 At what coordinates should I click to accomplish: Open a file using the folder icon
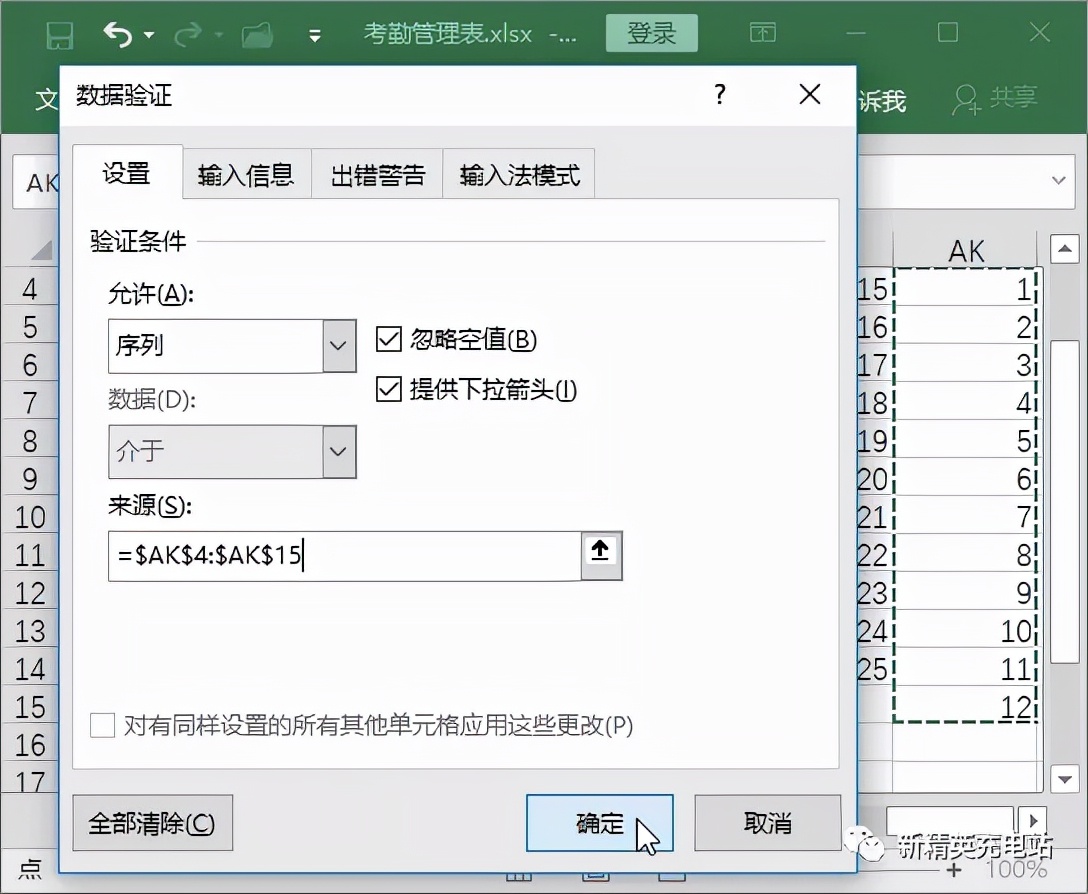[257, 33]
